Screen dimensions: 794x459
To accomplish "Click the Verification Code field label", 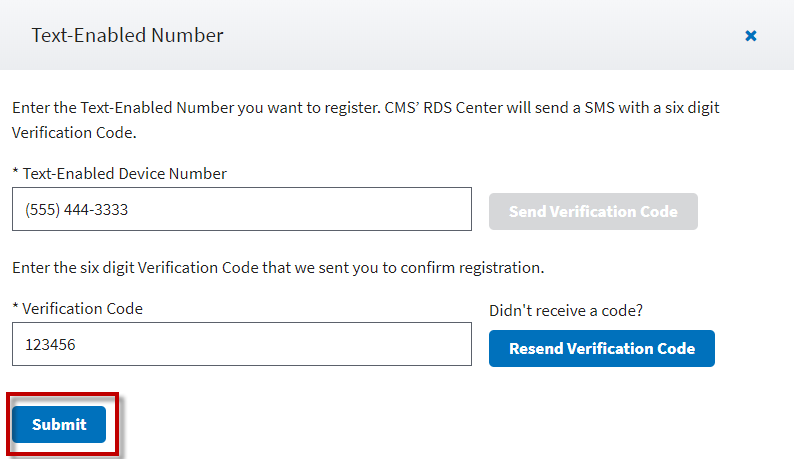I will (82, 309).
